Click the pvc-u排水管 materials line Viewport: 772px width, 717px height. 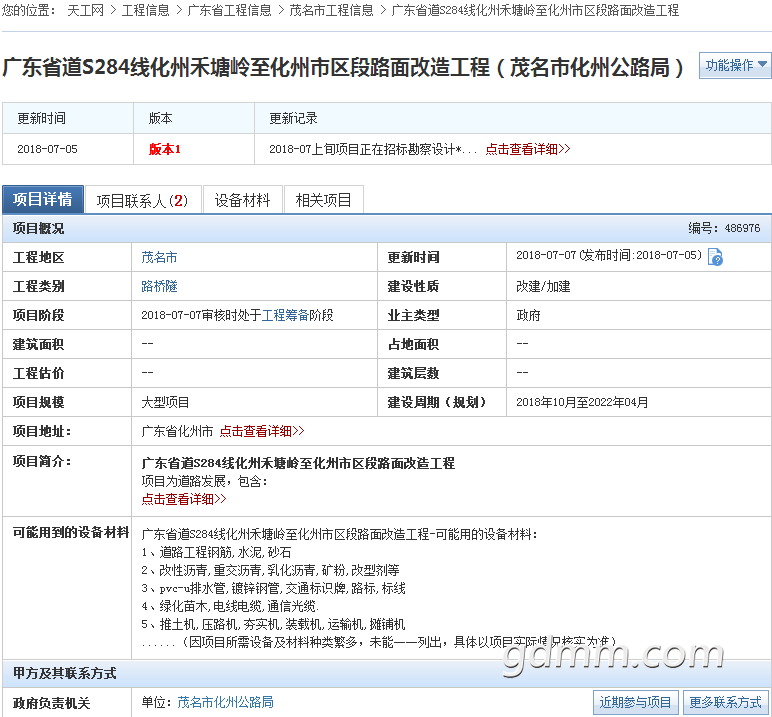tap(273, 588)
